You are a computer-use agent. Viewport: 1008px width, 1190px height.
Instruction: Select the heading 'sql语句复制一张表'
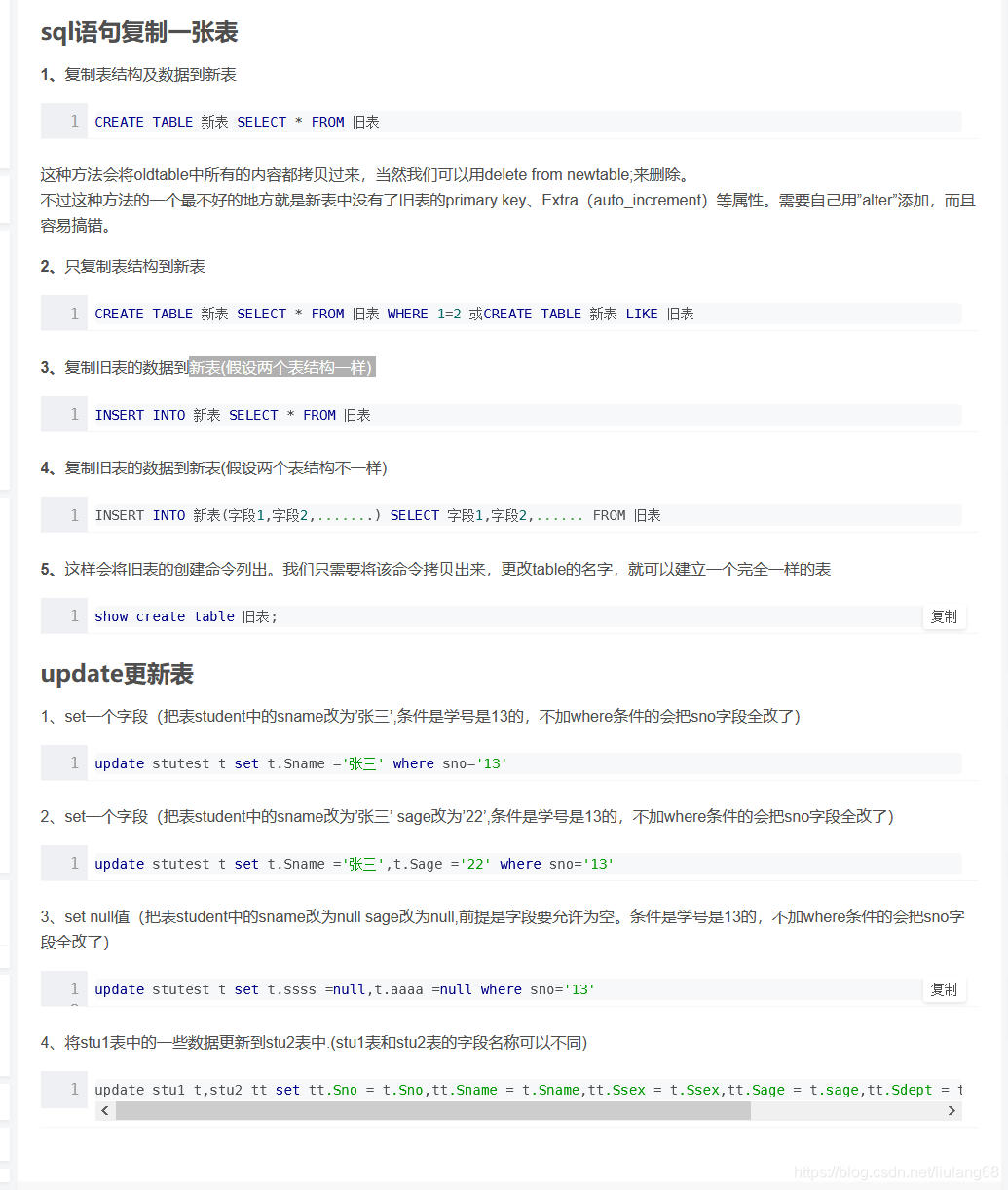tap(139, 32)
